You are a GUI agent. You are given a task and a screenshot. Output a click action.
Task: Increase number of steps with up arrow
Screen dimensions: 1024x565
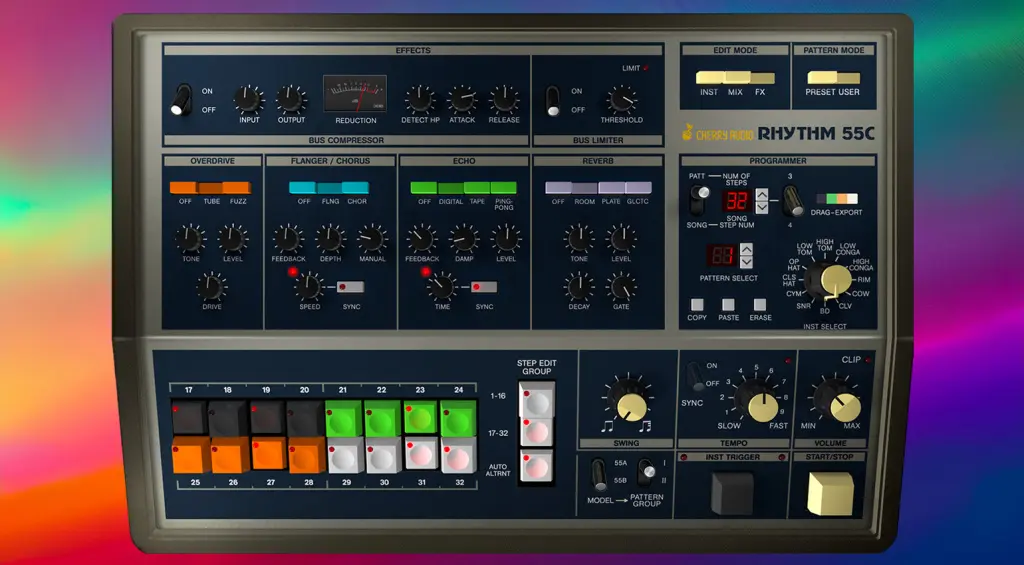coord(762,194)
